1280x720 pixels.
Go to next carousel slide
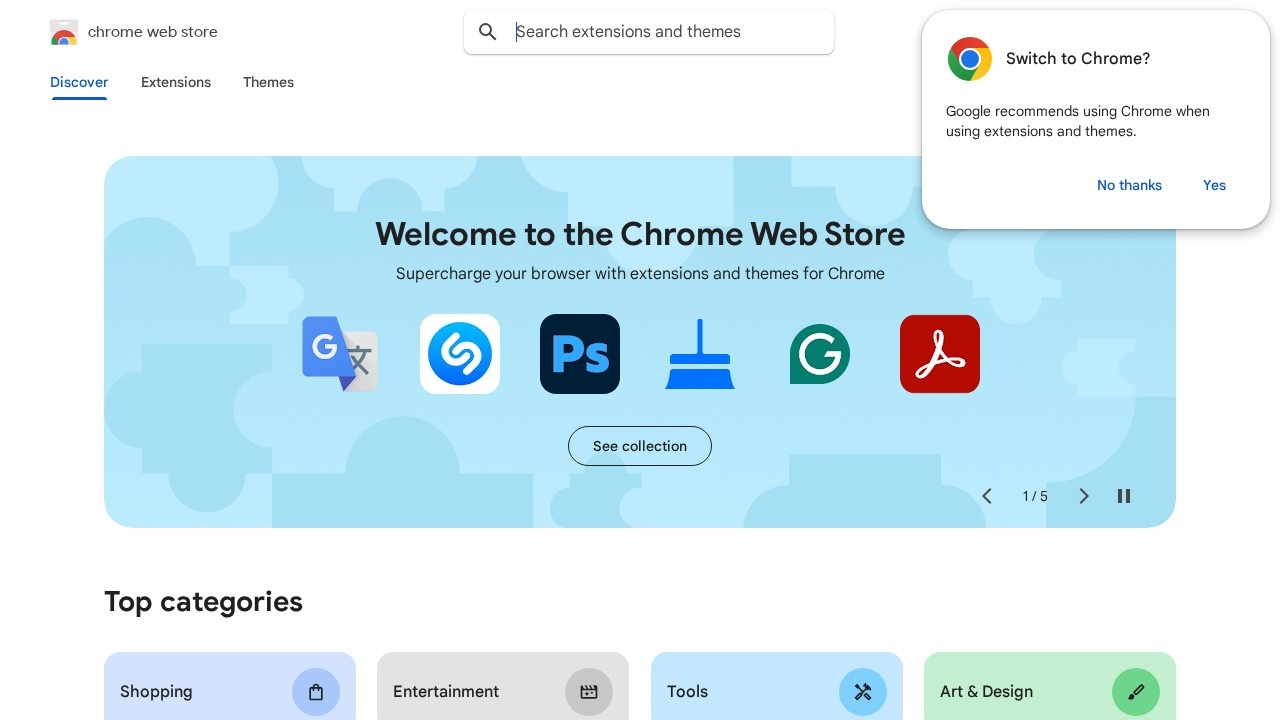point(1083,496)
